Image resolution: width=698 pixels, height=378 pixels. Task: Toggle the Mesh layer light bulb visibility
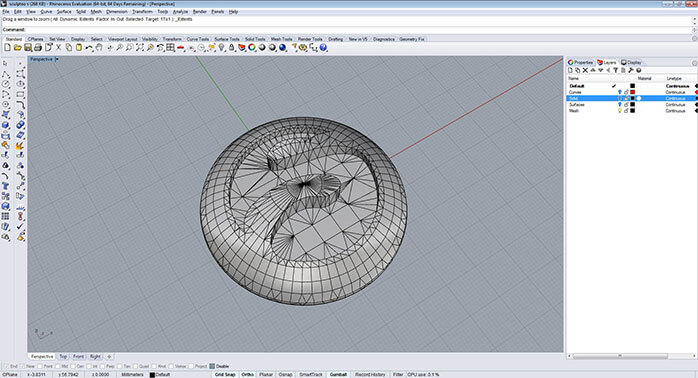click(620, 110)
